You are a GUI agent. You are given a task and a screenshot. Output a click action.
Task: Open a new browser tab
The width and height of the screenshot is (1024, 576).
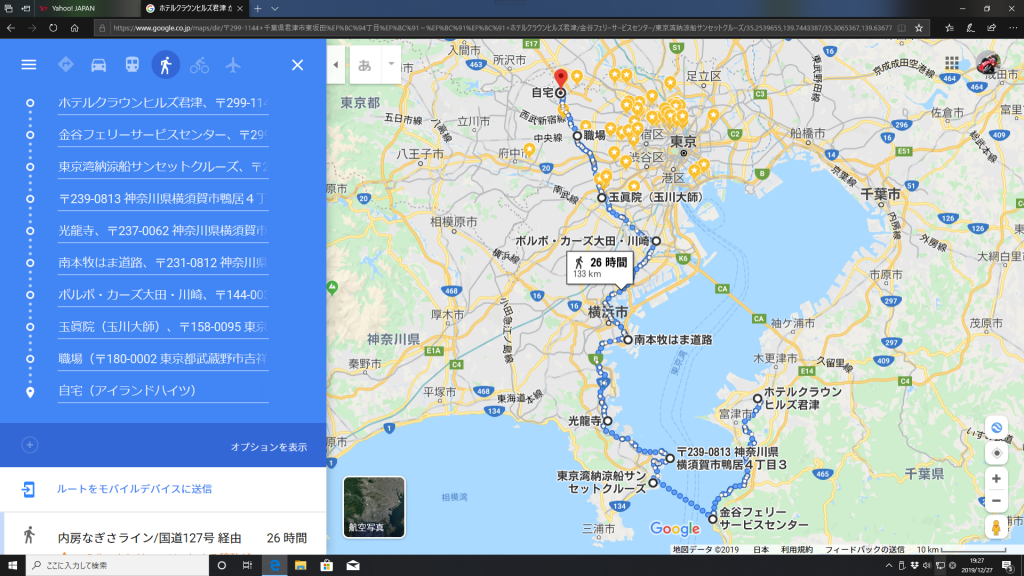point(258,8)
